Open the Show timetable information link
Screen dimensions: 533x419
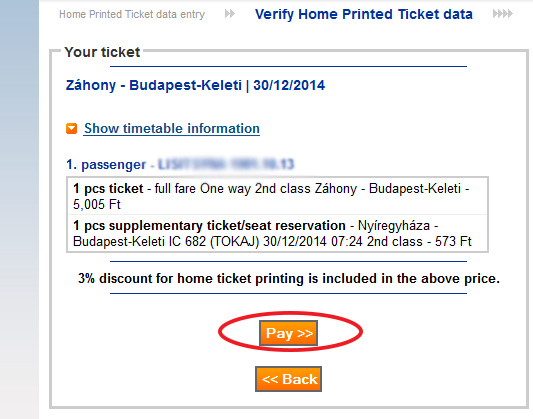(172, 128)
